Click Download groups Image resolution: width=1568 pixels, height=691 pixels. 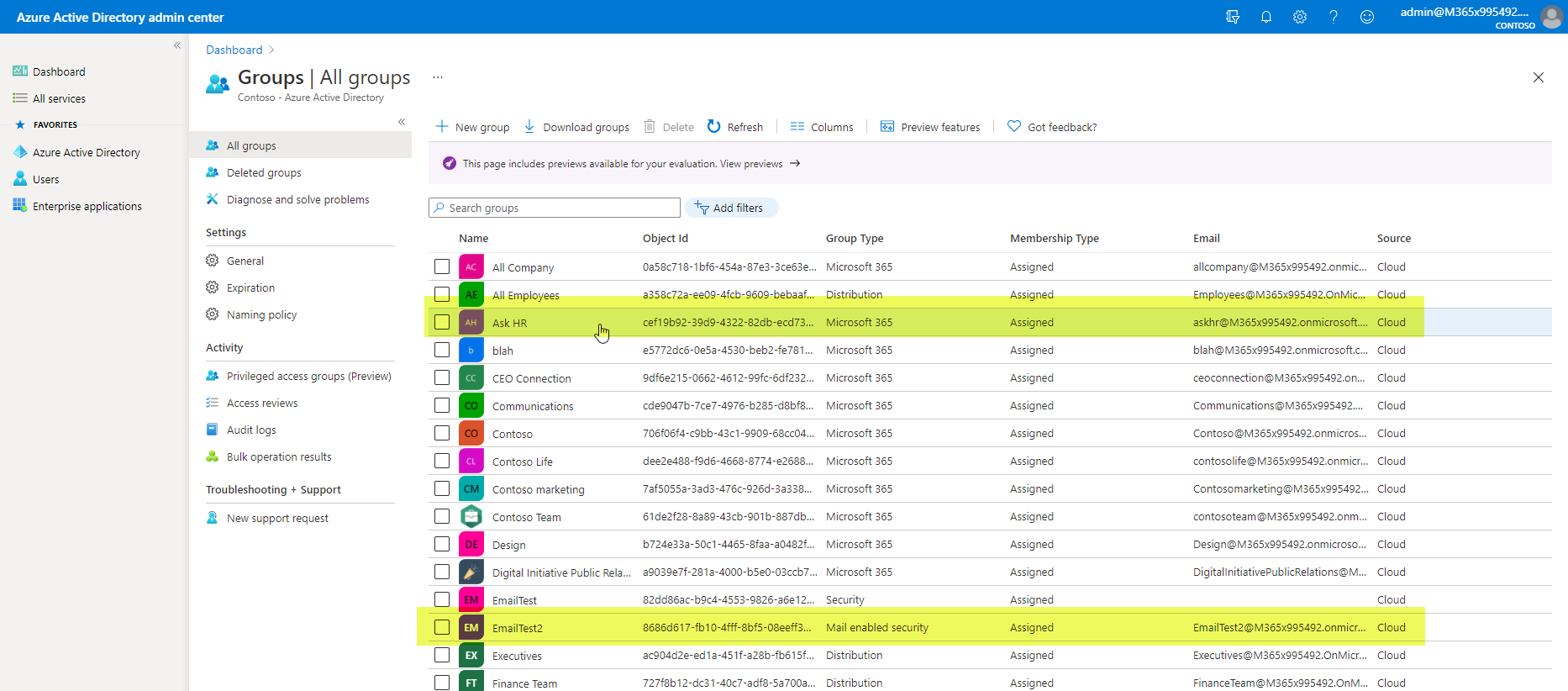576,127
